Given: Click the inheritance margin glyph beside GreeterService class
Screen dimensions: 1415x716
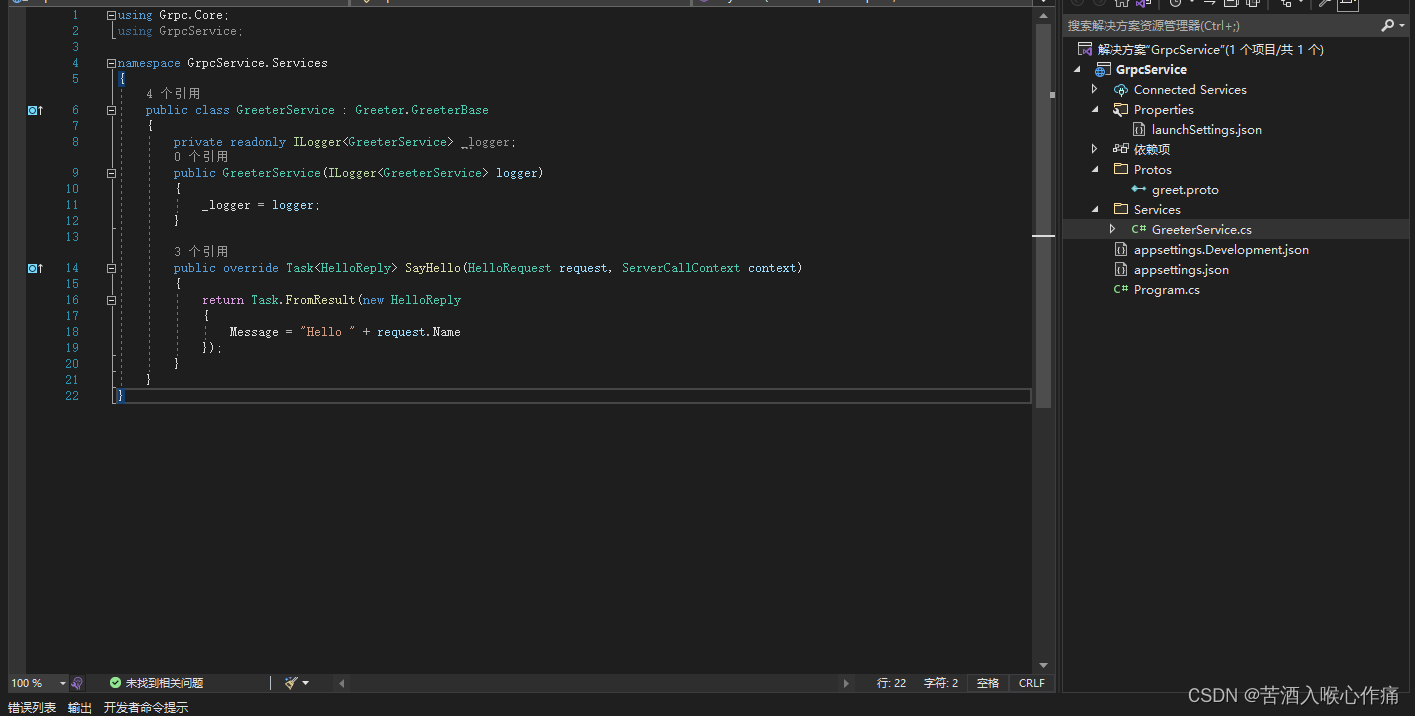Looking at the screenshot, I should pos(35,110).
